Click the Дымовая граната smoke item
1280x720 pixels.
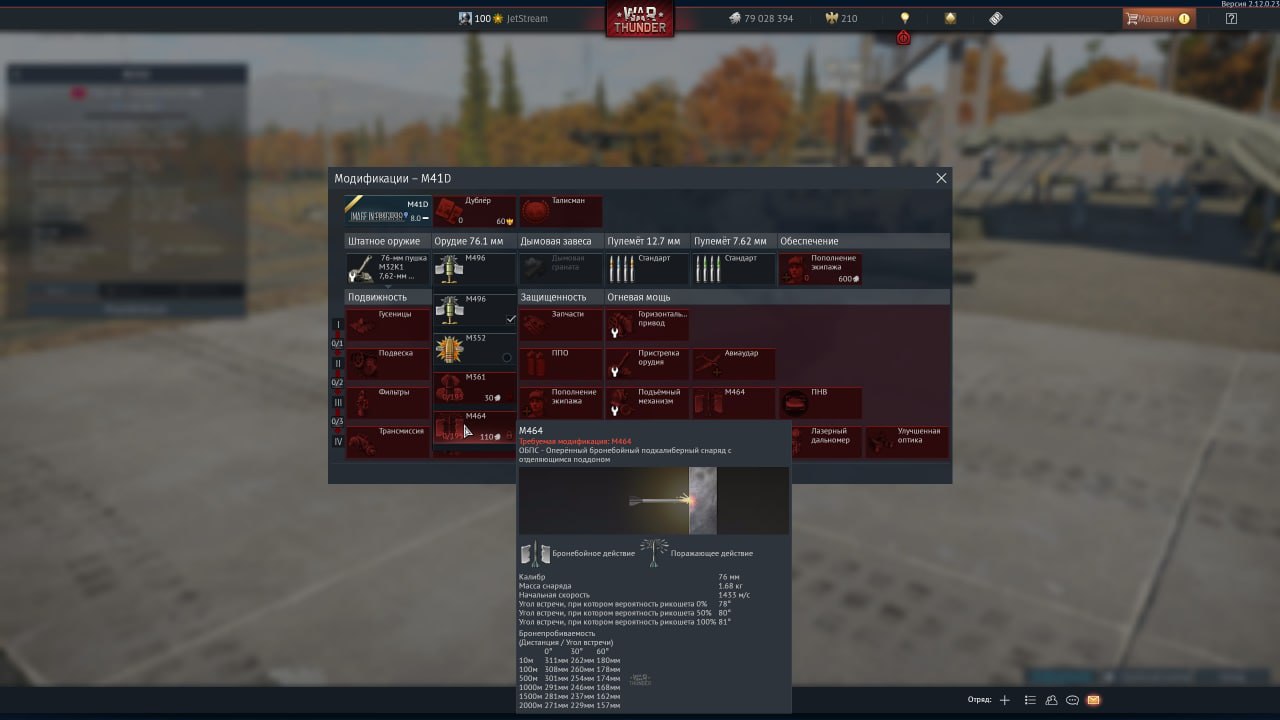(561, 268)
